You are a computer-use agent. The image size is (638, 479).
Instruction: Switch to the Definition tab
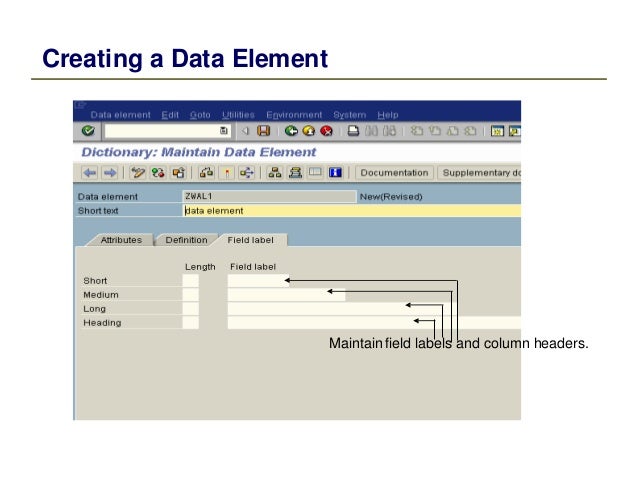pyautogui.click(x=186, y=240)
